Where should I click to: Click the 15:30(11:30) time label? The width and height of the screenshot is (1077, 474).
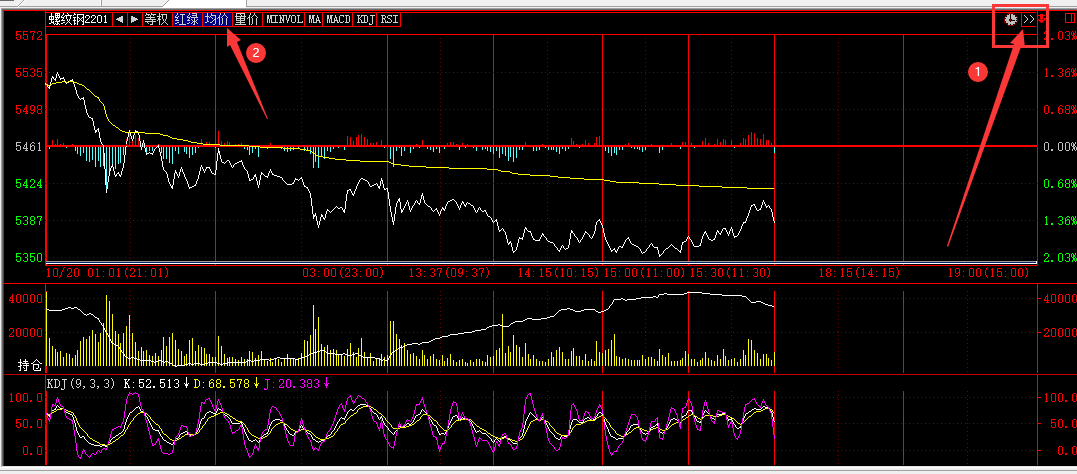(x=731, y=273)
